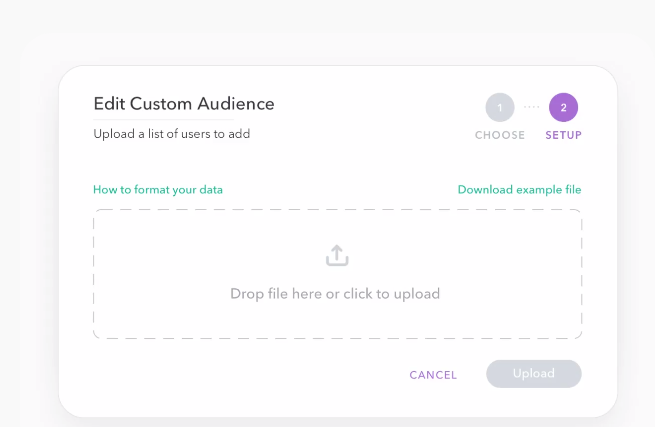Click the number 2 inside purple circle

tap(564, 108)
